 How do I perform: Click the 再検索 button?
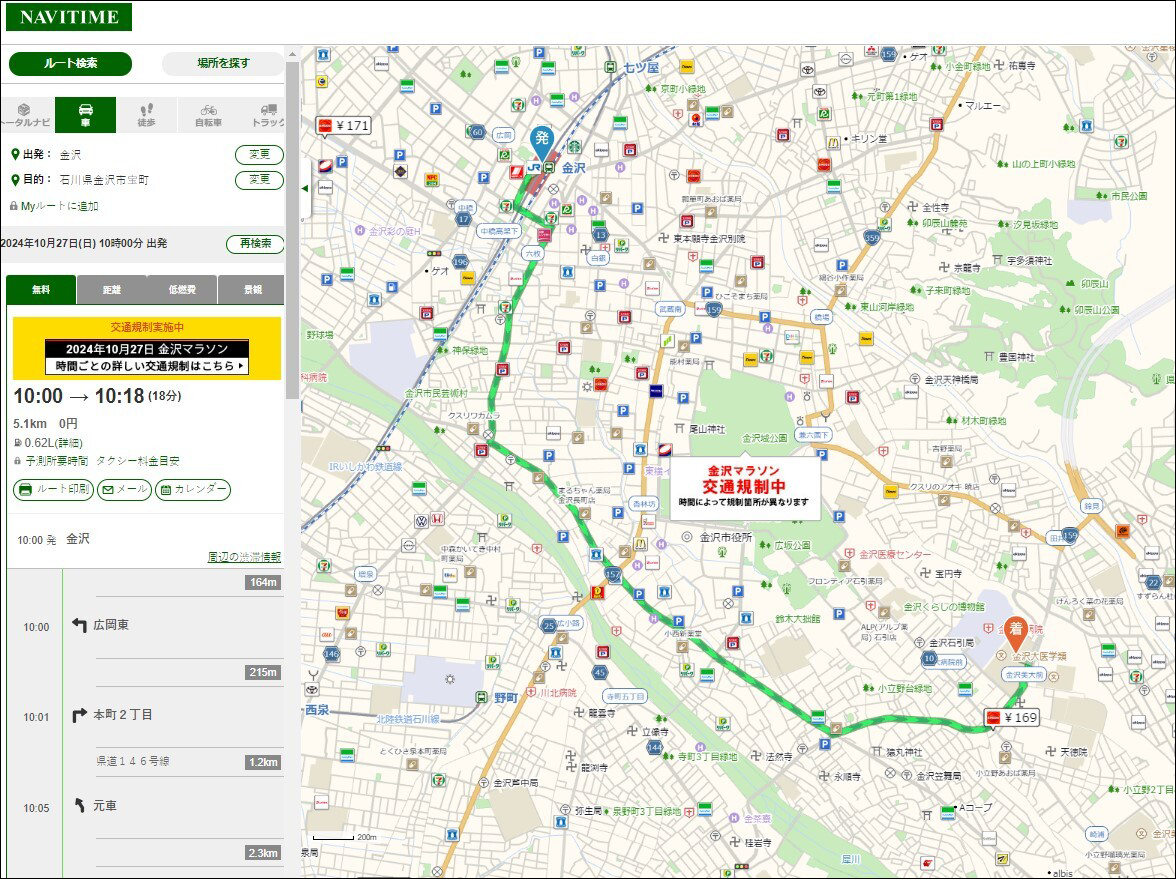pyautogui.click(x=255, y=244)
